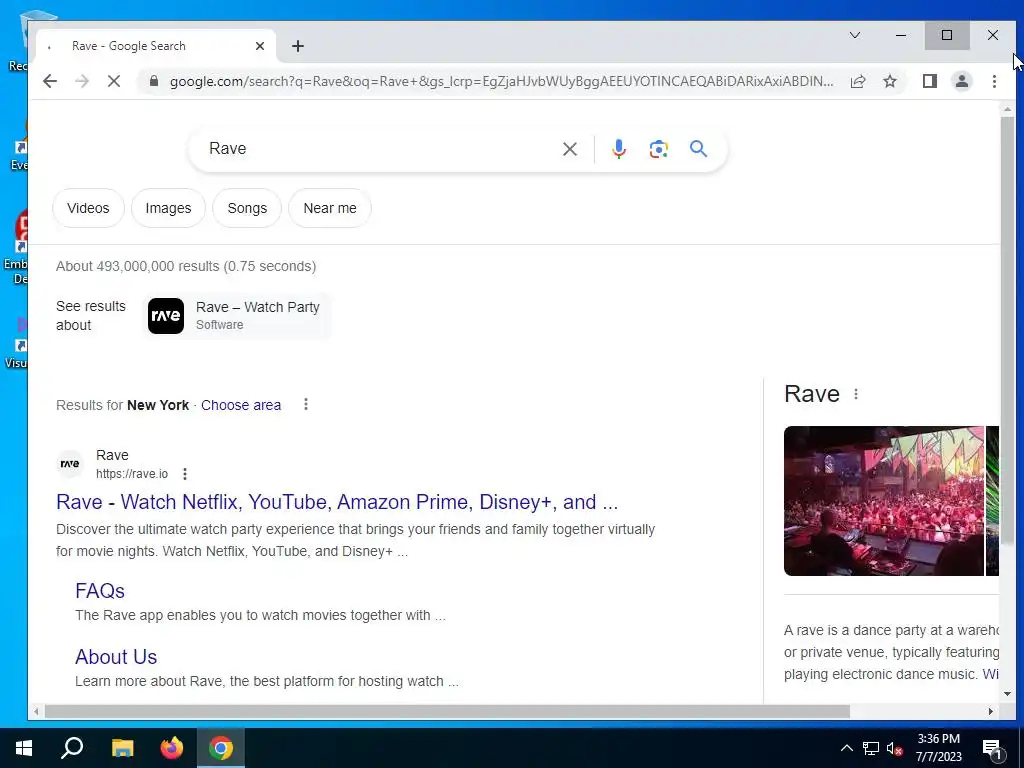
Task: Open the Chrome side panel
Action: point(930,81)
